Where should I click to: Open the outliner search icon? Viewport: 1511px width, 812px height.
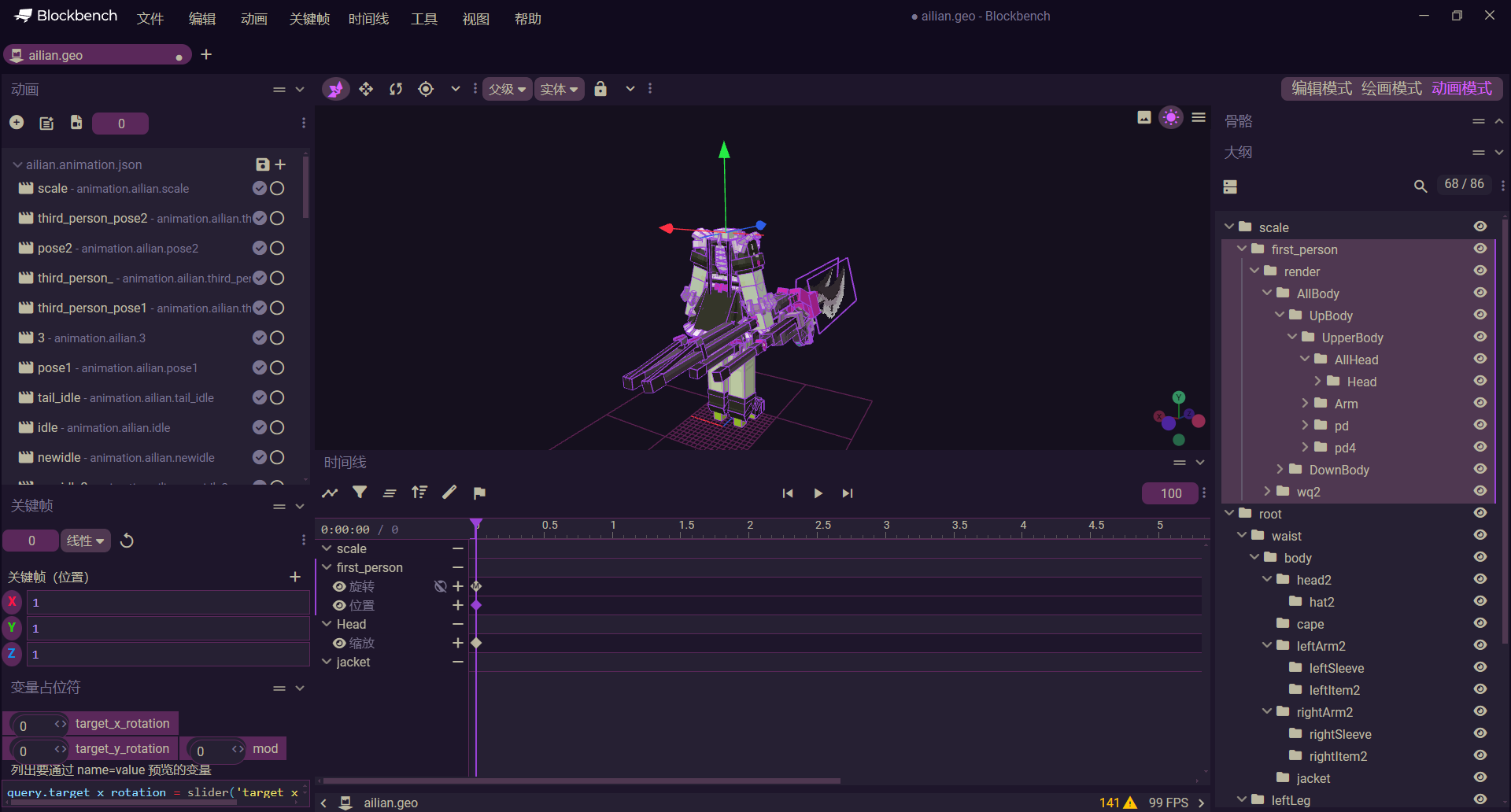1420,186
